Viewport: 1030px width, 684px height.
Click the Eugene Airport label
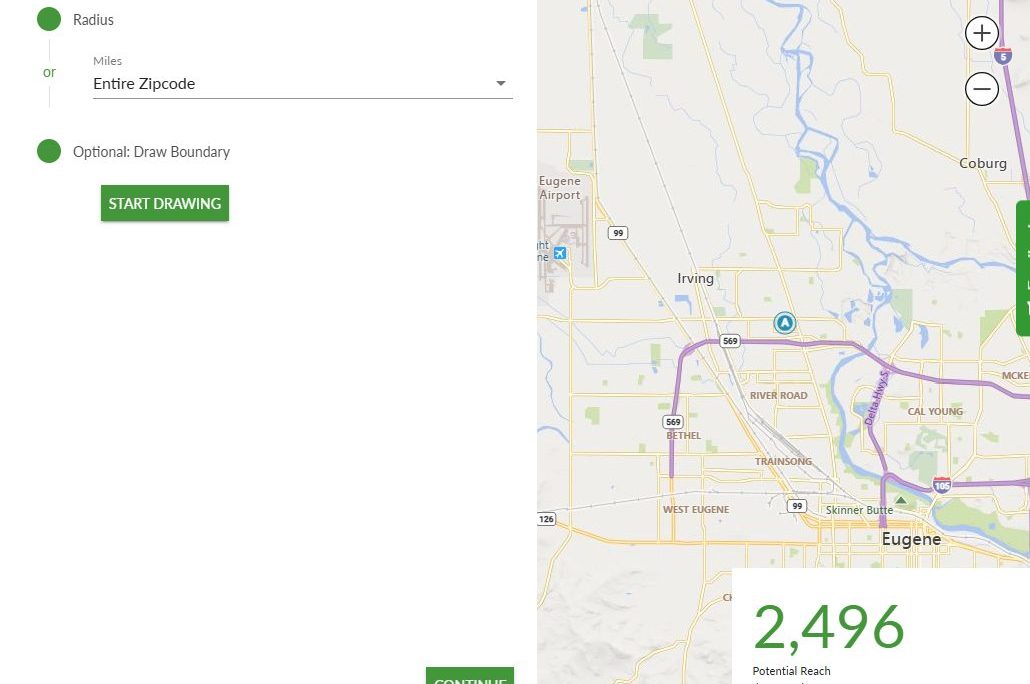560,188
